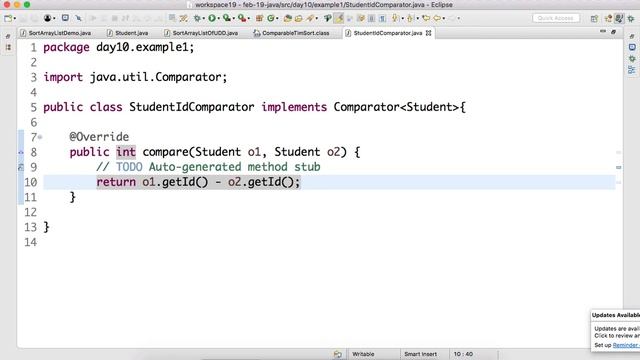Click the External Tools run icon
This screenshot has width=640, height=360.
(242, 18)
